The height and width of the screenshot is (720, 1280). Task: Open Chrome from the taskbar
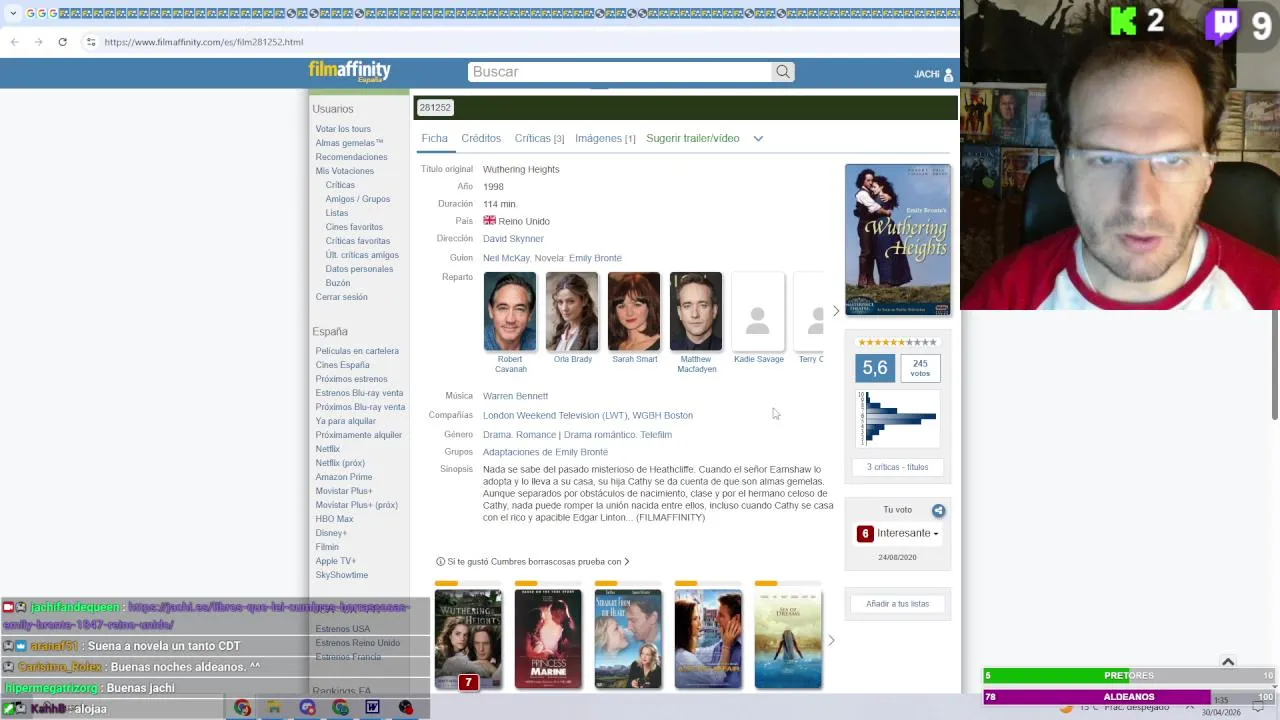pos(242,708)
